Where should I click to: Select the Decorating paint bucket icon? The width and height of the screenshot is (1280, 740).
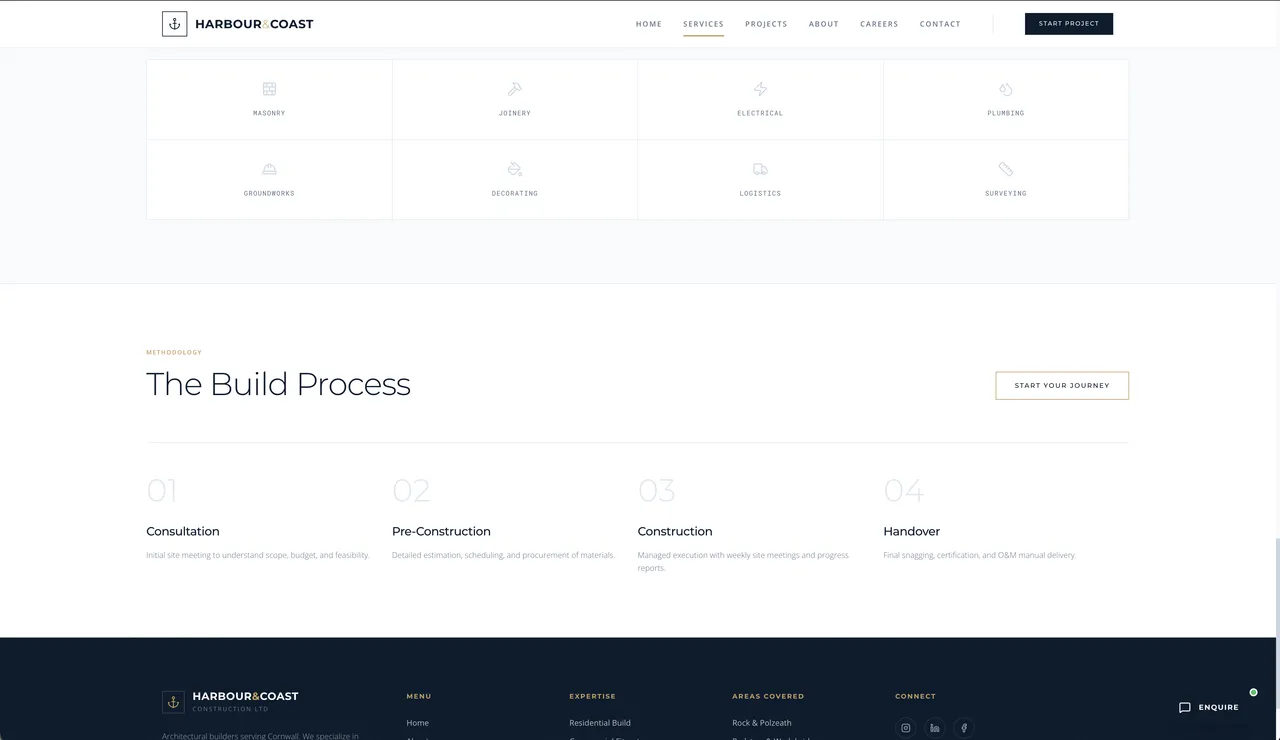click(515, 169)
